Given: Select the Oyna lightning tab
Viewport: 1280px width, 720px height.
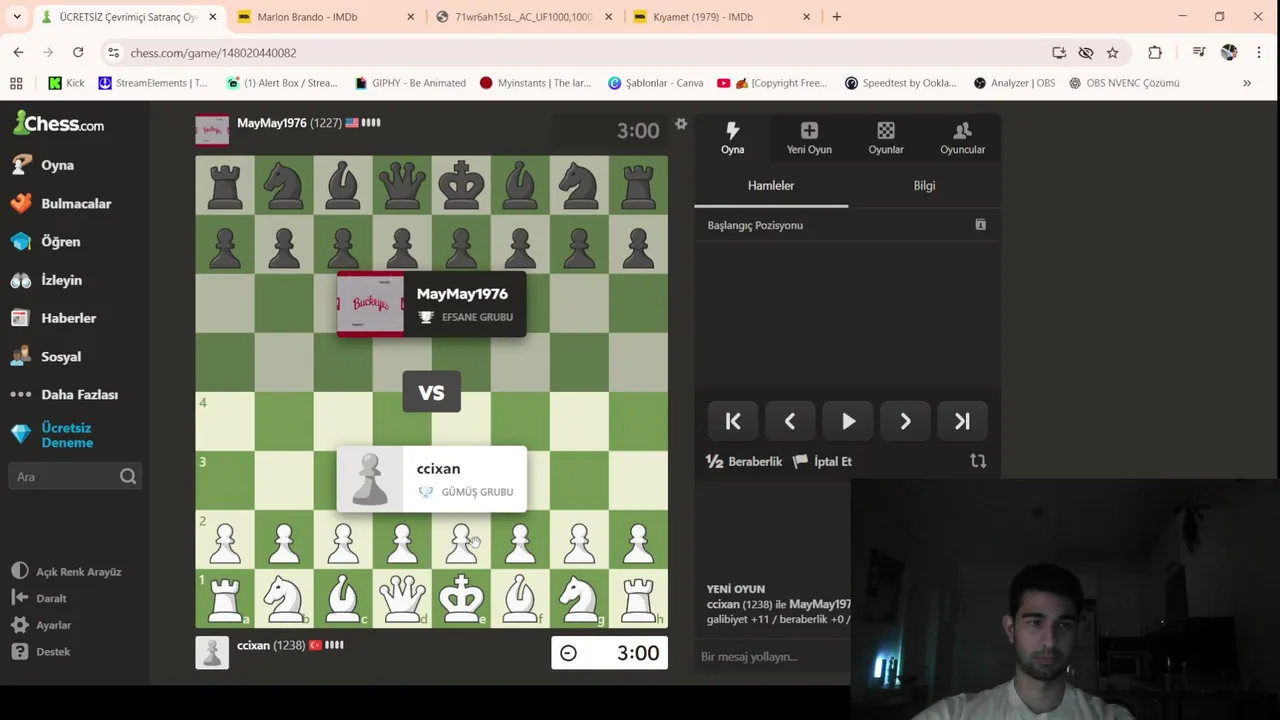Looking at the screenshot, I should (732, 138).
